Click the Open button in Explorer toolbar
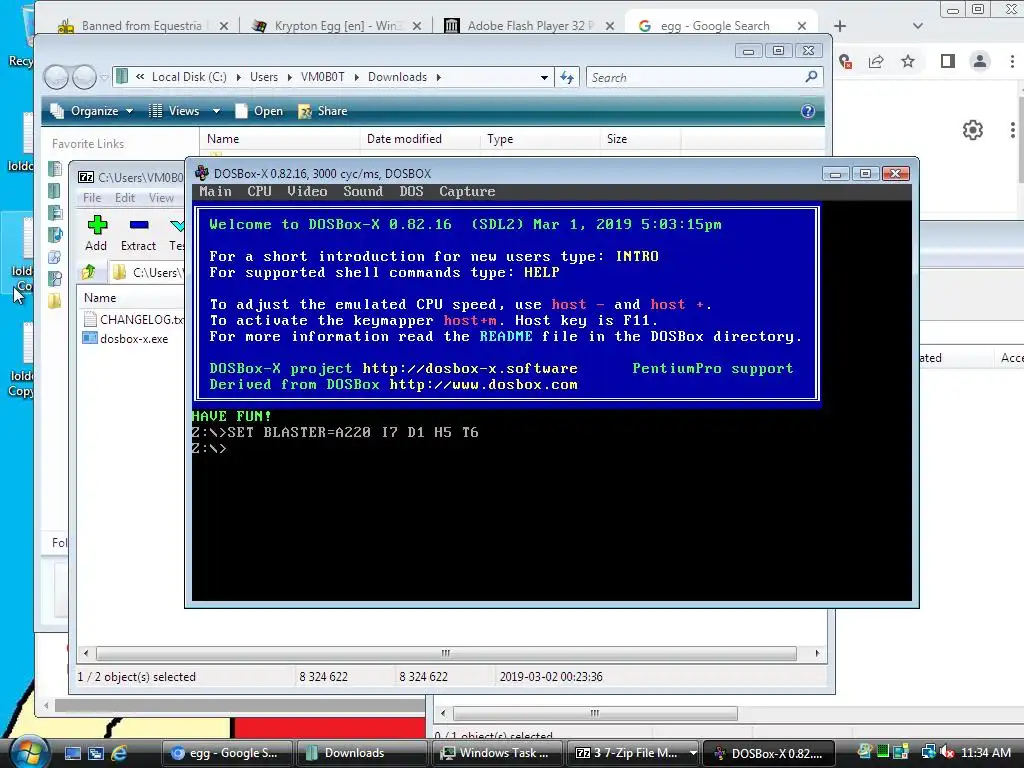Screen dimensions: 1024x768 (x=260, y=111)
